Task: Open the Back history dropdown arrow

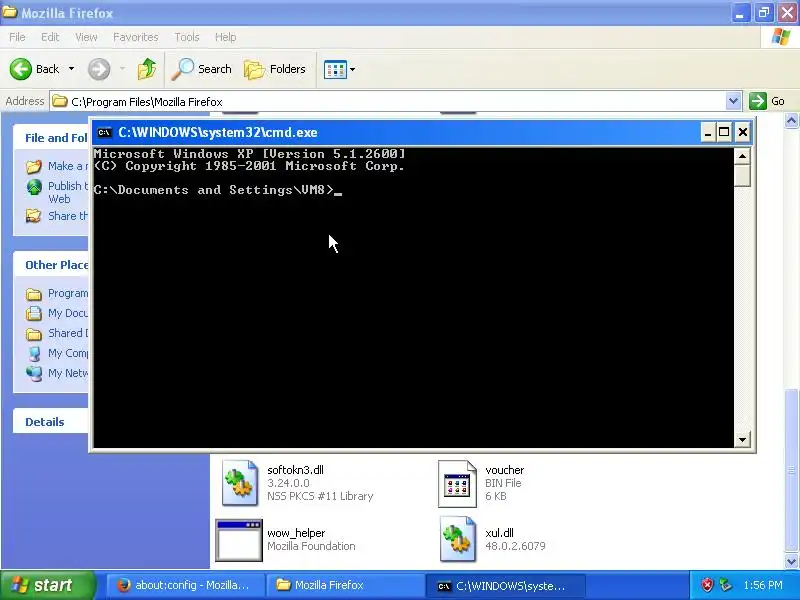Action: pos(71,69)
